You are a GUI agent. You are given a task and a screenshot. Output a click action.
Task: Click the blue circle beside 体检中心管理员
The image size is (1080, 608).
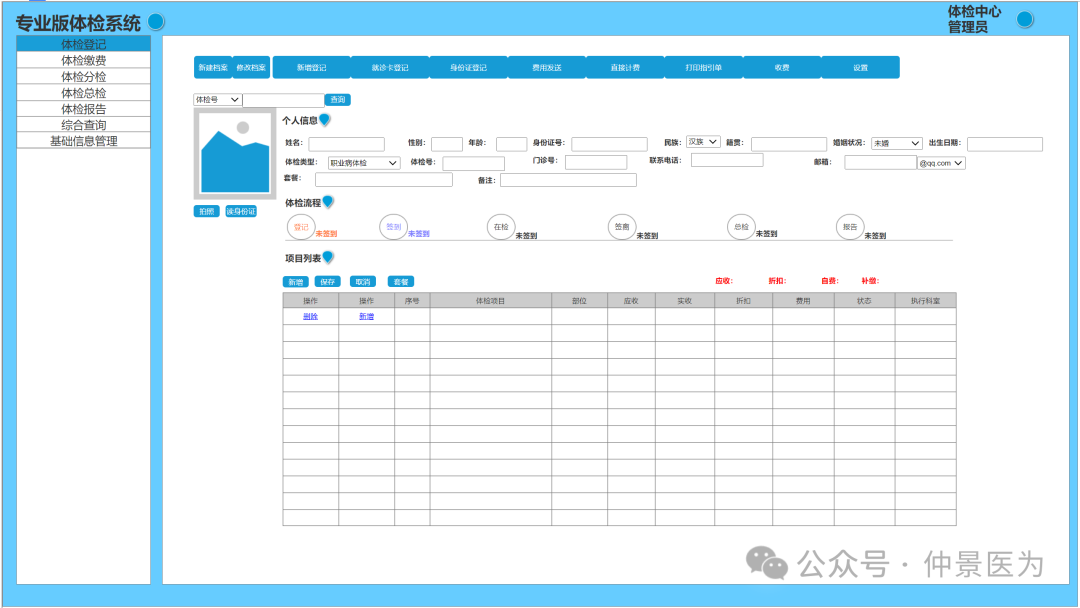(1025, 19)
